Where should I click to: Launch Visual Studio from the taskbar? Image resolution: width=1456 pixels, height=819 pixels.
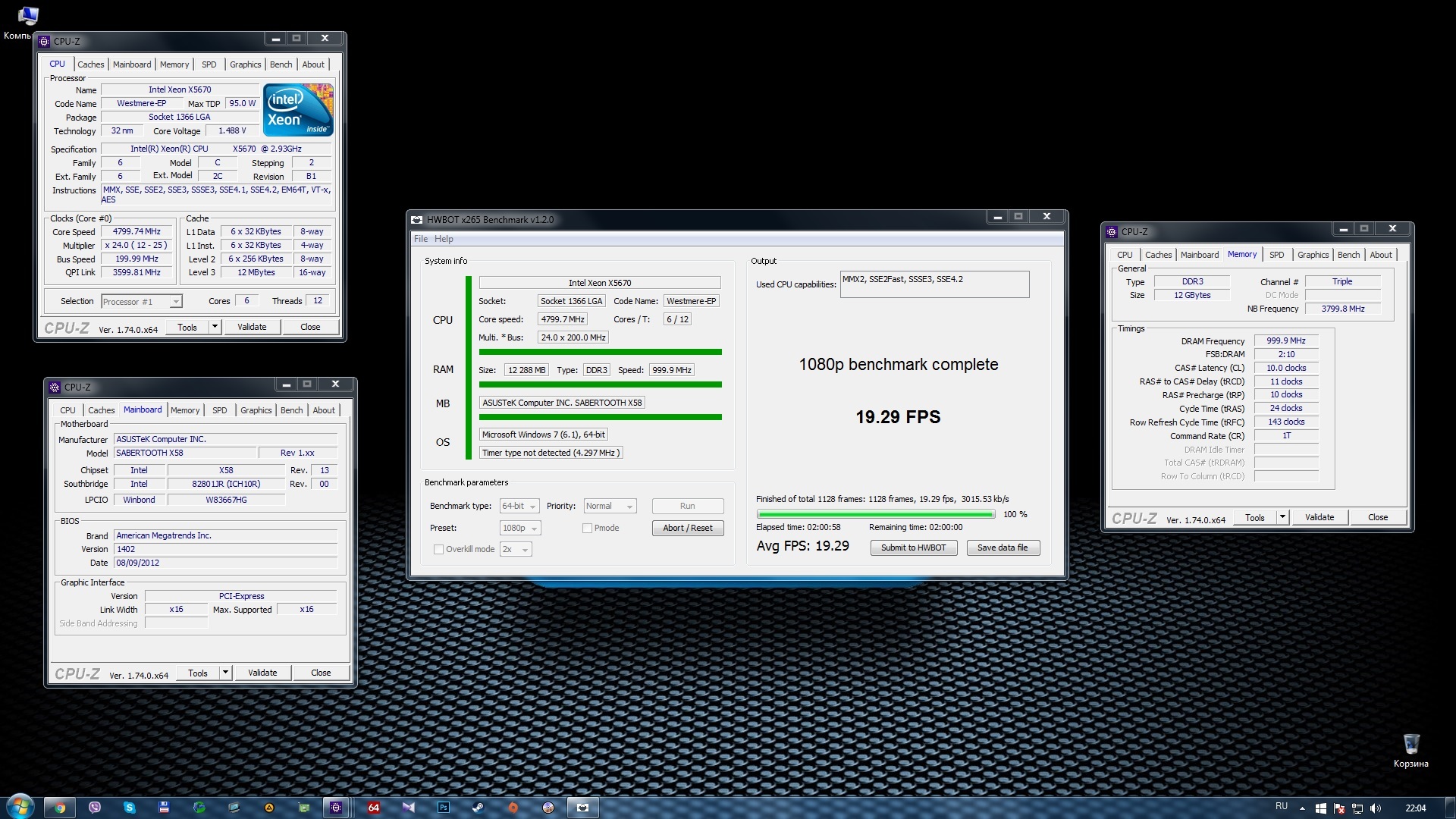click(409, 808)
